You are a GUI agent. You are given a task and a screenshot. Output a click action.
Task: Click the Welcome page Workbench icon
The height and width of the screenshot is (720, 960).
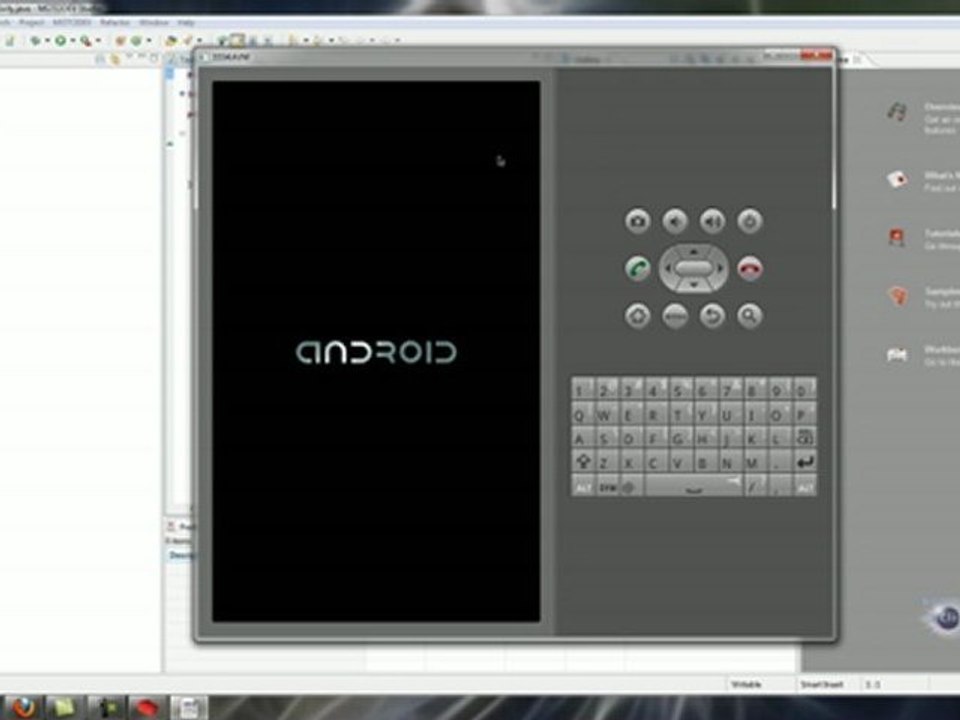pos(896,354)
